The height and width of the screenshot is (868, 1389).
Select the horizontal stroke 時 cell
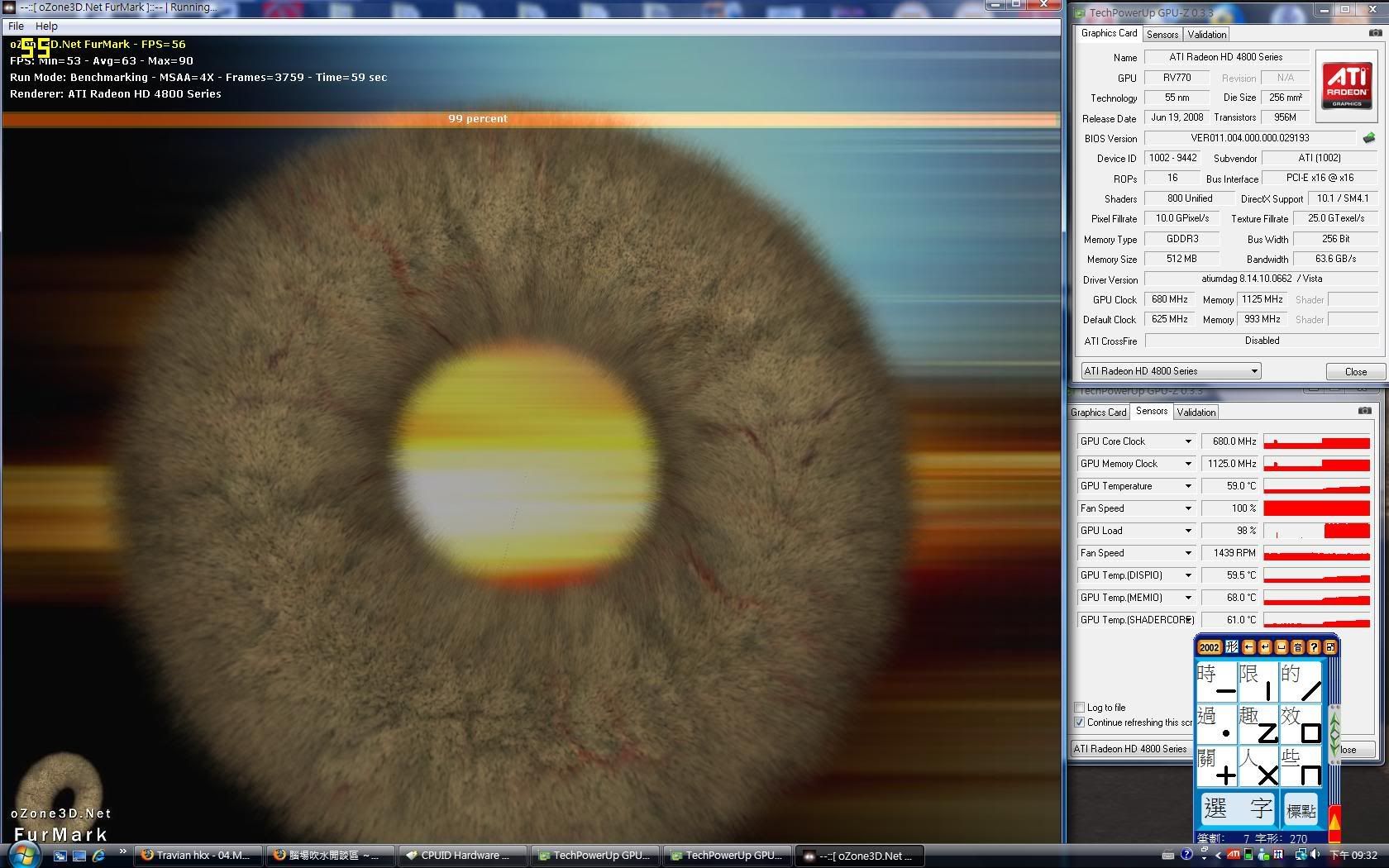pos(1217,681)
